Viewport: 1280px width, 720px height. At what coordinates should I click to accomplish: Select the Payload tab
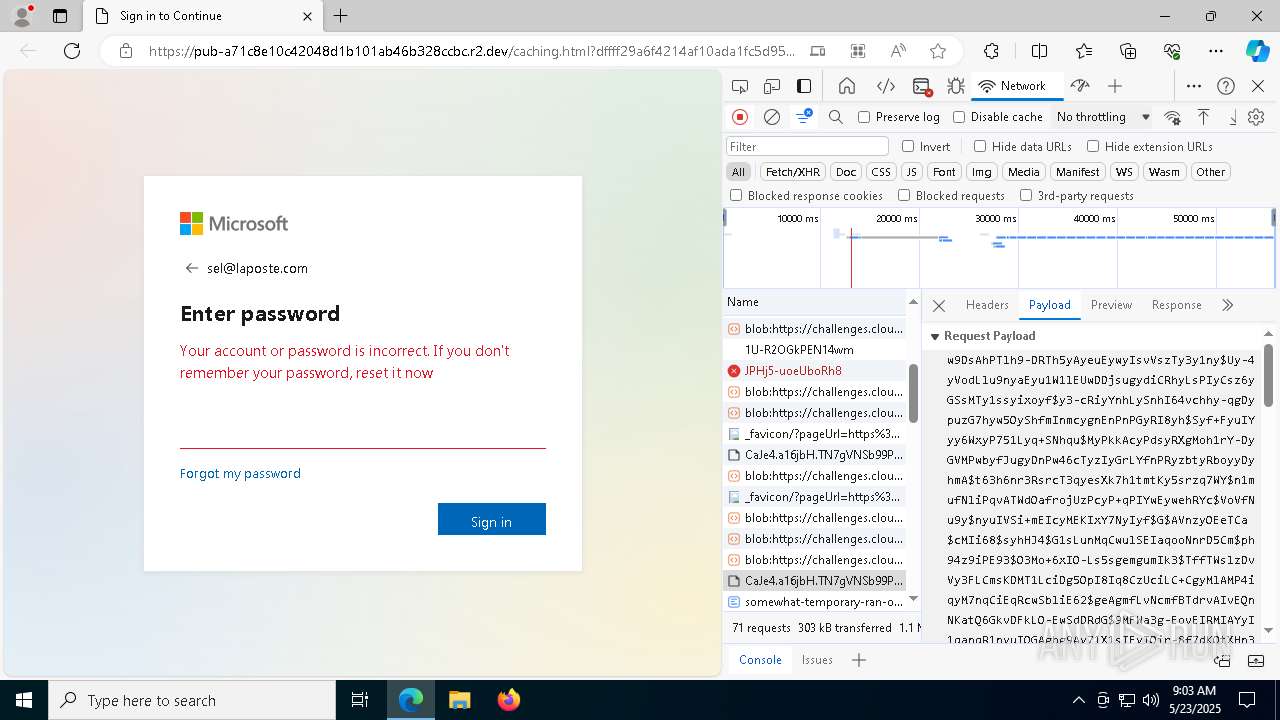coord(1049,305)
